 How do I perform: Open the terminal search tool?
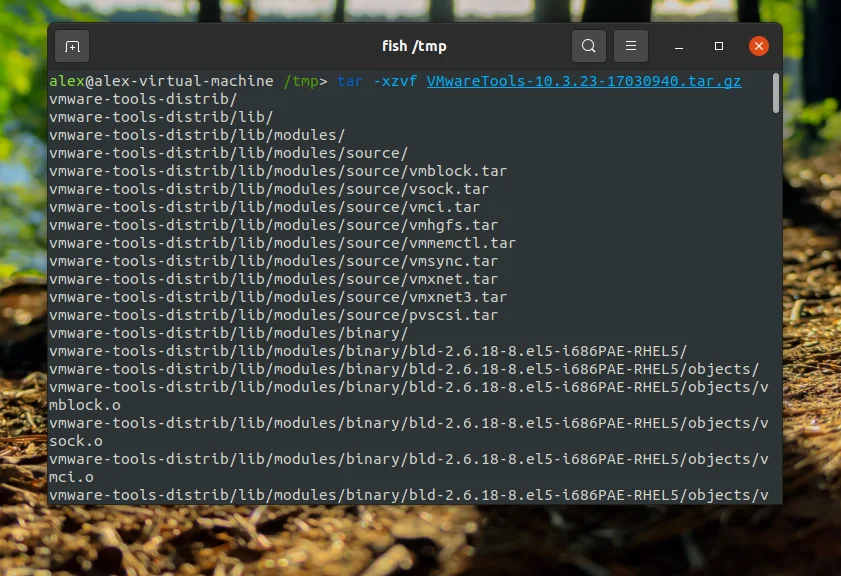pyautogui.click(x=588, y=46)
